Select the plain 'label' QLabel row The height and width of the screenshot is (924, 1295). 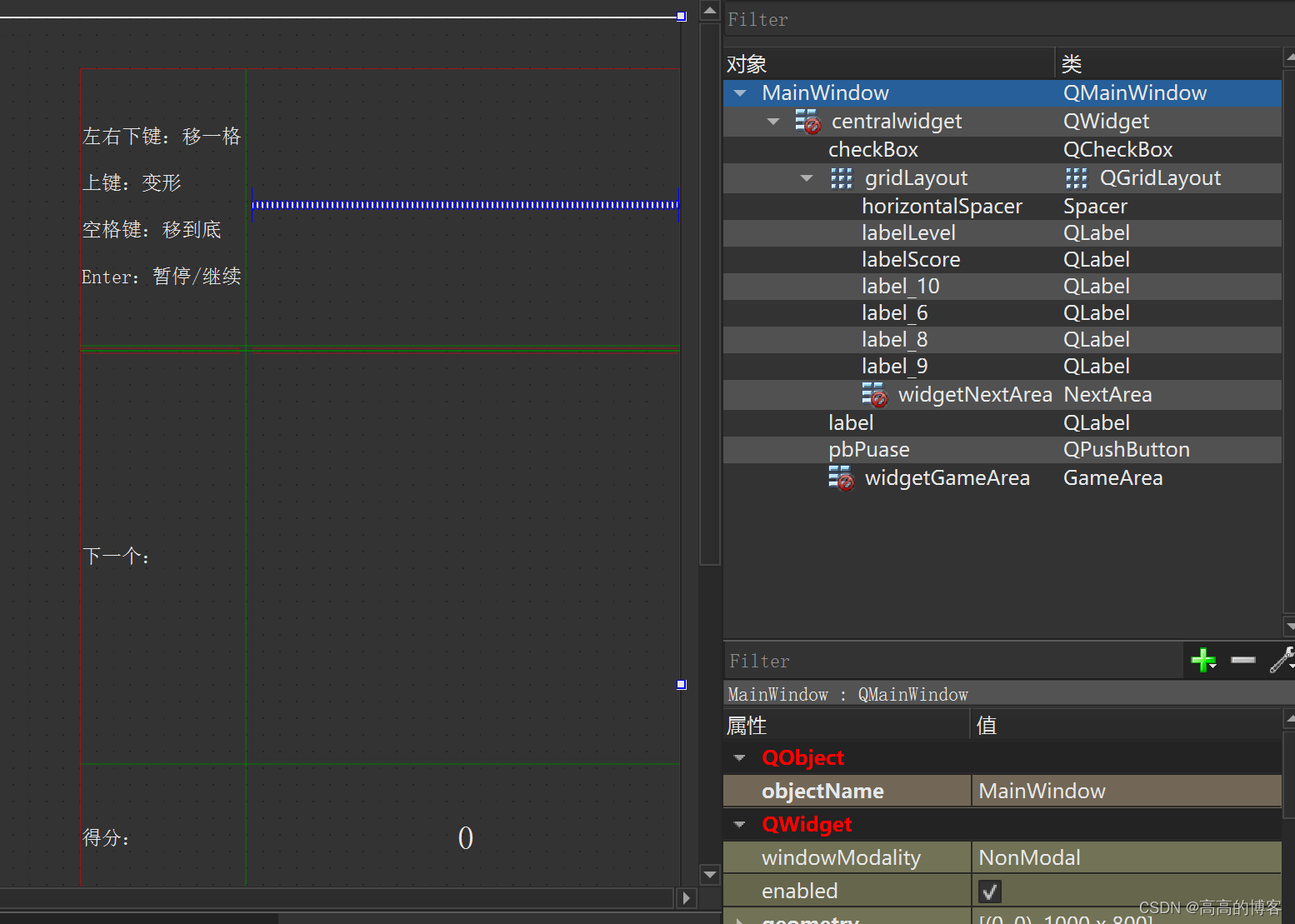pos(850,423)
